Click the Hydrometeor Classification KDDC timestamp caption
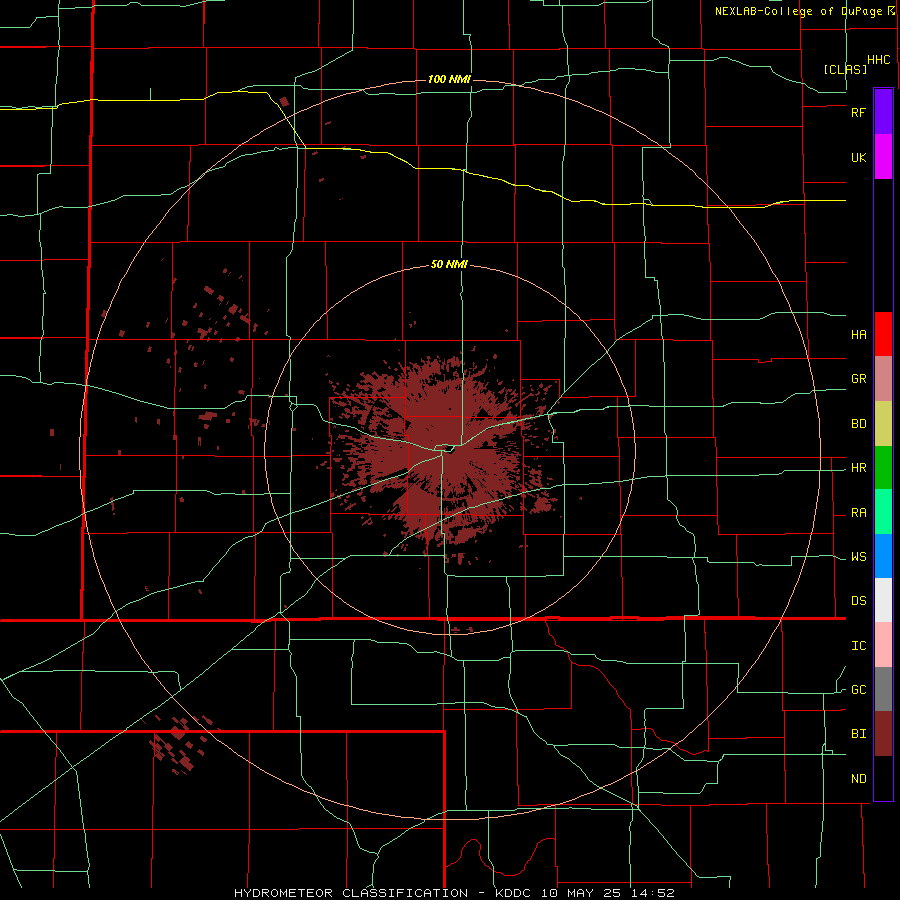This screenshot has width=900, height=900. [x=454, y=893]
